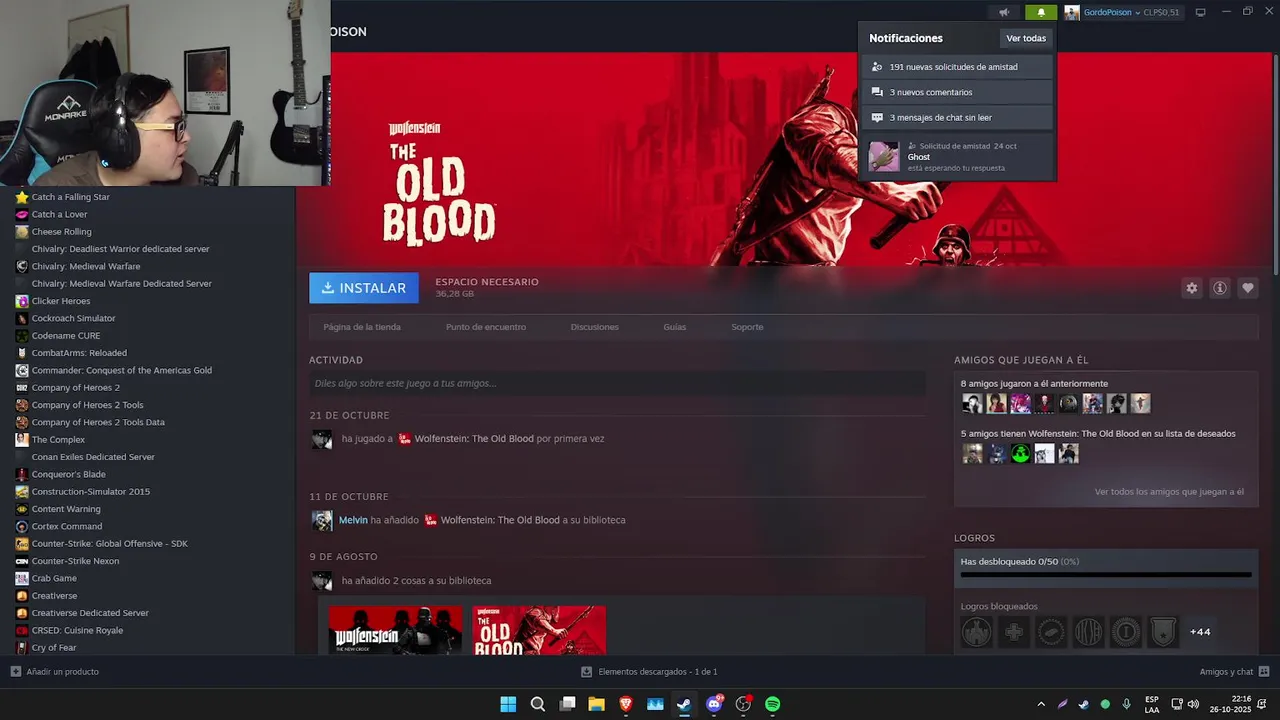The image size is (1280, 720).
Task: Click the green-faced wishlist friend avatar
Action: (1020, 454)
